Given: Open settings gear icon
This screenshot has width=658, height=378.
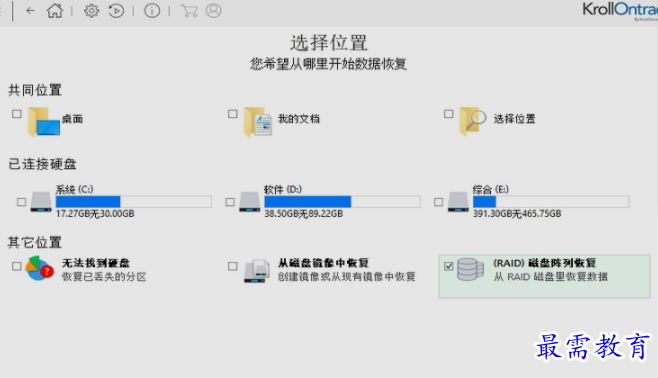Looking at the screenshot, I should pos(91,10).
